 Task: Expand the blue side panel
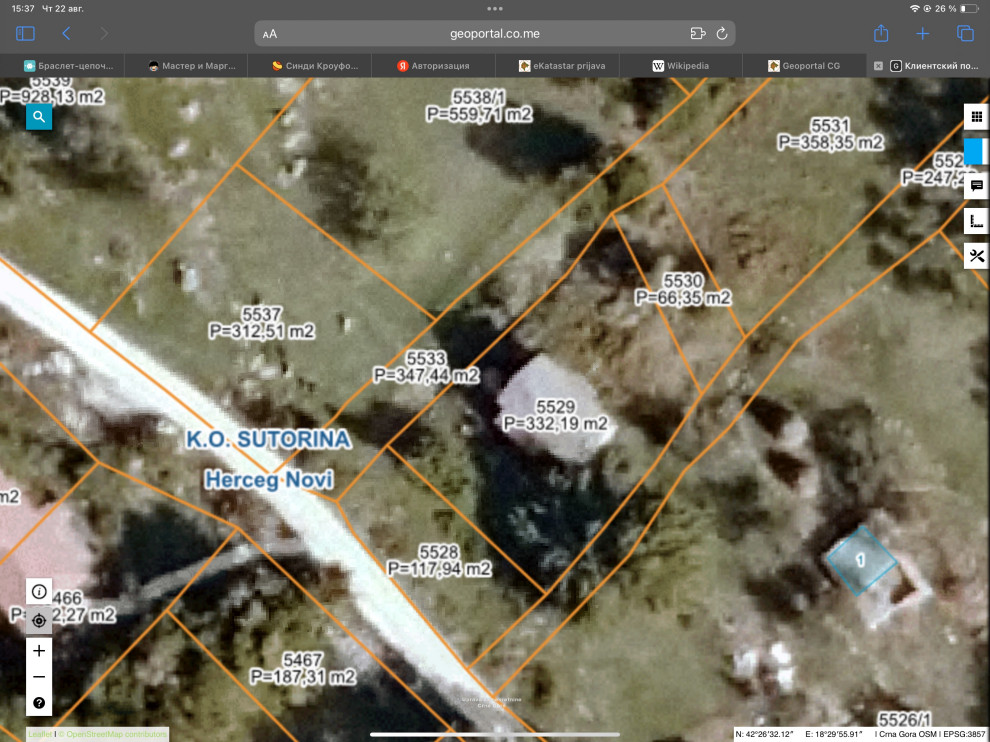tap(975, 151)
